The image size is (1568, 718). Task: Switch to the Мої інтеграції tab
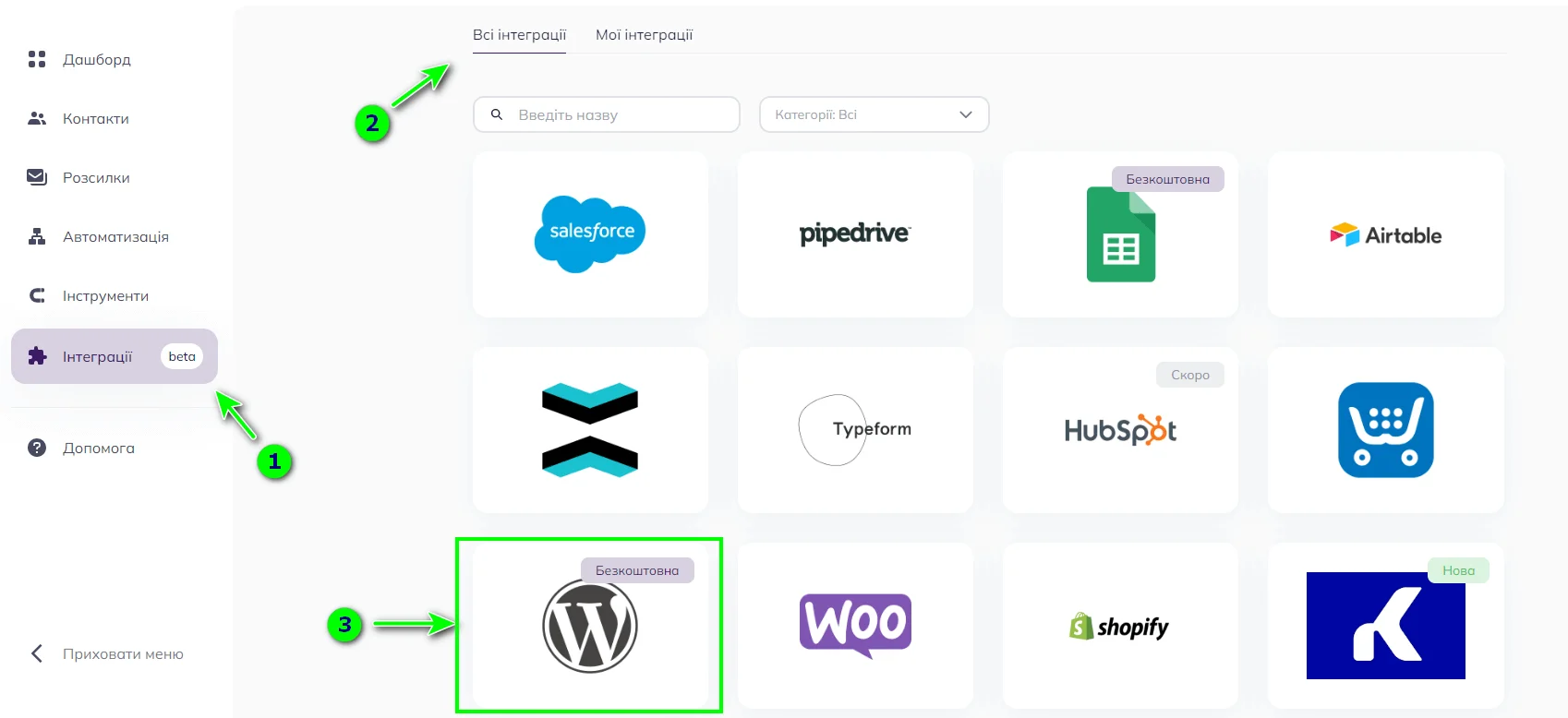coord(644,35)
